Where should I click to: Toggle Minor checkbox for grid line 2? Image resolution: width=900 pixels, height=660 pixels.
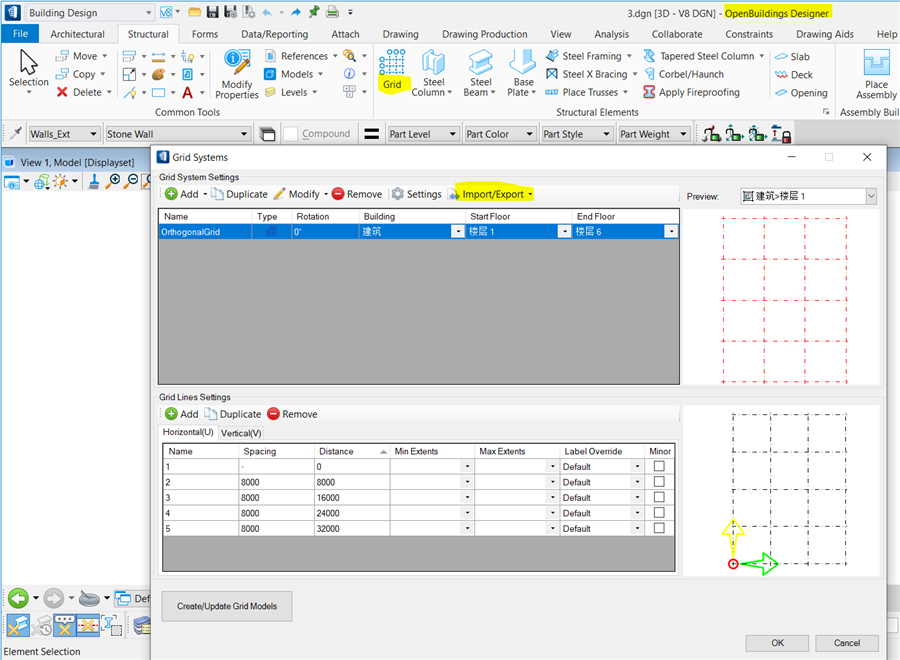pos(659,482)
